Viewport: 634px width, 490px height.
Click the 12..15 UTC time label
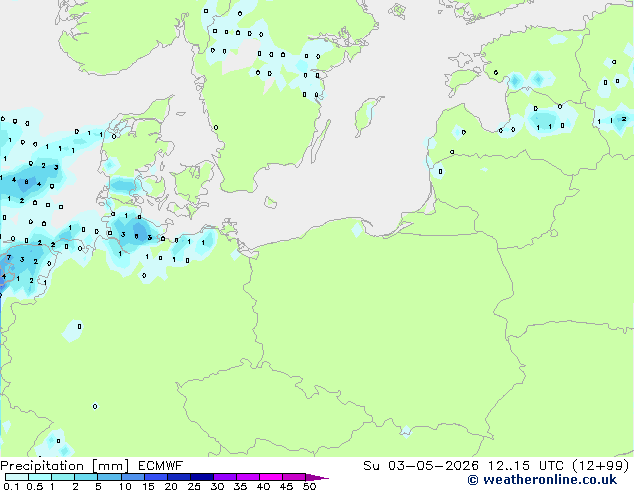tap(525, 466)
